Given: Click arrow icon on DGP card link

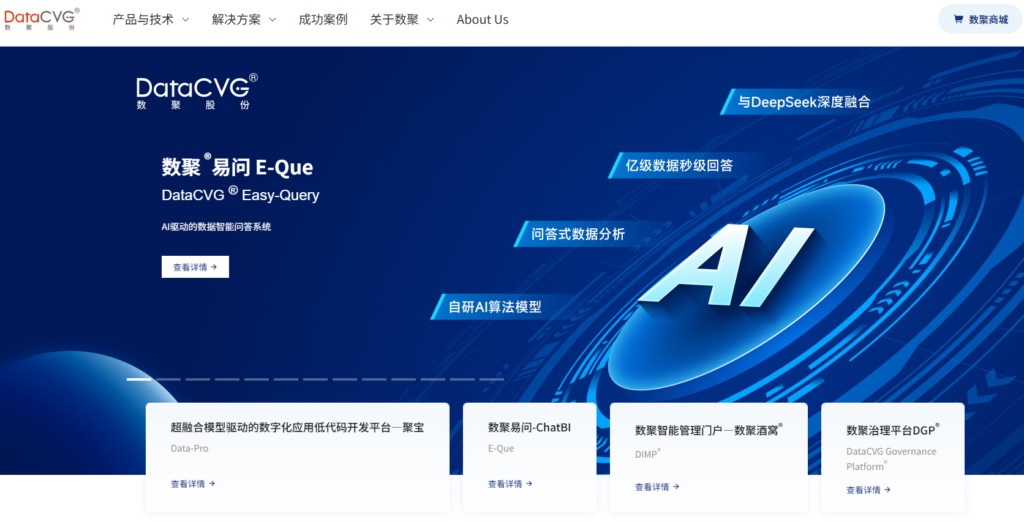Looking at the screenshot, I should coord(888,489).
